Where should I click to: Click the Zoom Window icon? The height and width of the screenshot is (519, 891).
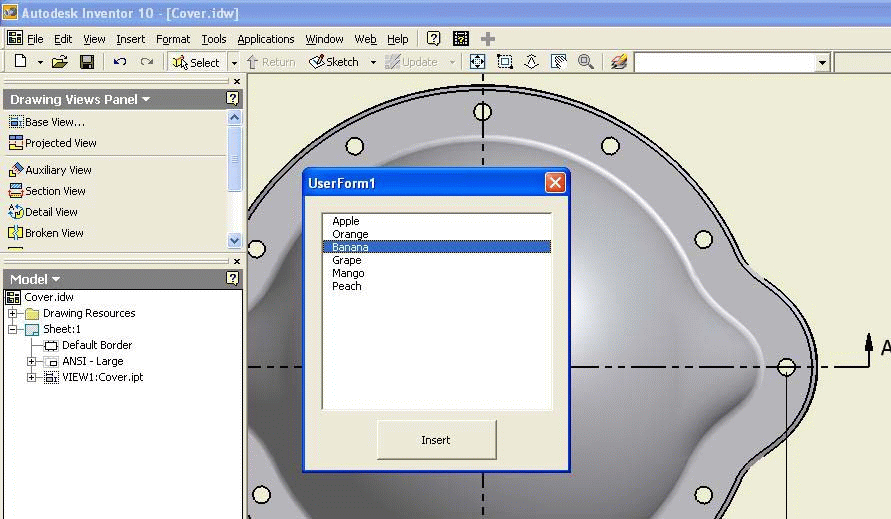(x=505, y=61)
